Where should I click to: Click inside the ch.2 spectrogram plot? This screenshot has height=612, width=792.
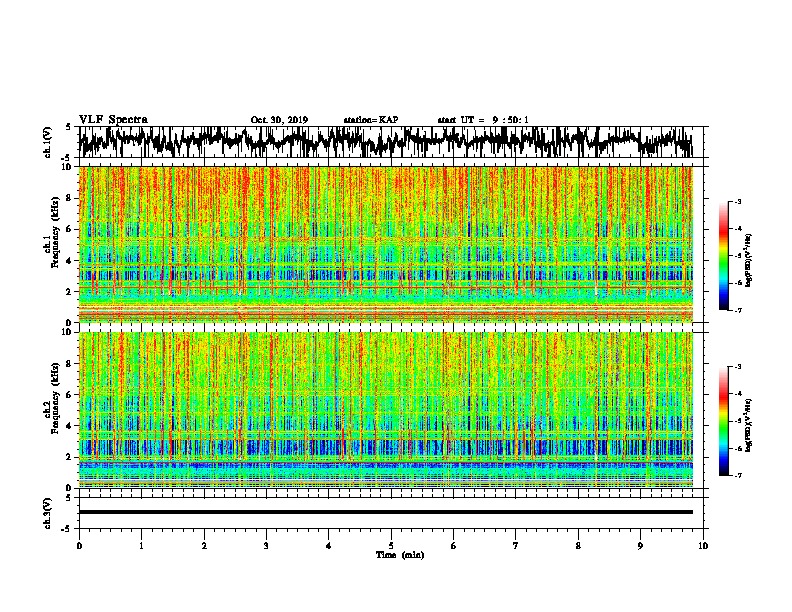pyautogui.click(x=386, y=410)
